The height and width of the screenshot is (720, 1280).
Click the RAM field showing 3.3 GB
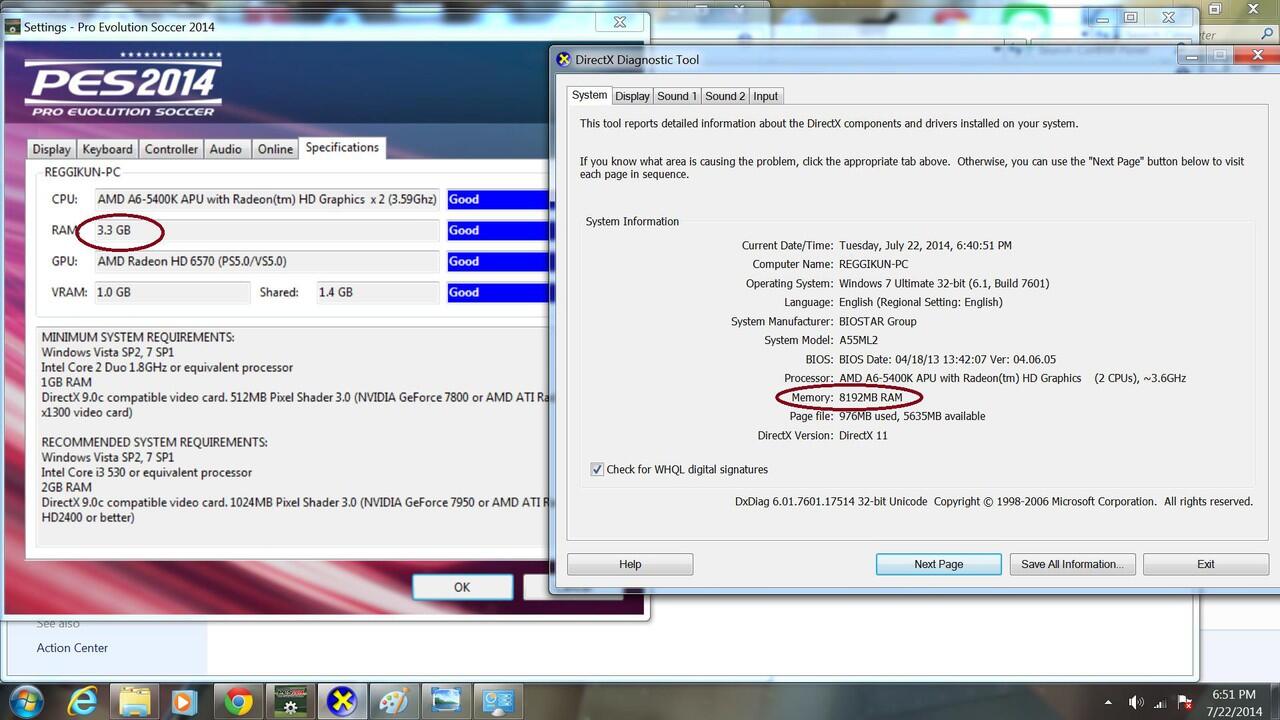tap(266, 230)
